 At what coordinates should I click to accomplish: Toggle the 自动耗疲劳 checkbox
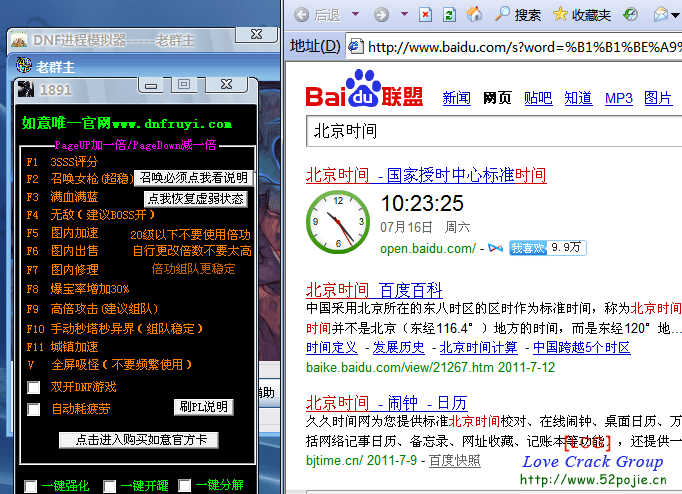pyautogui.click(x=33, y=409)
